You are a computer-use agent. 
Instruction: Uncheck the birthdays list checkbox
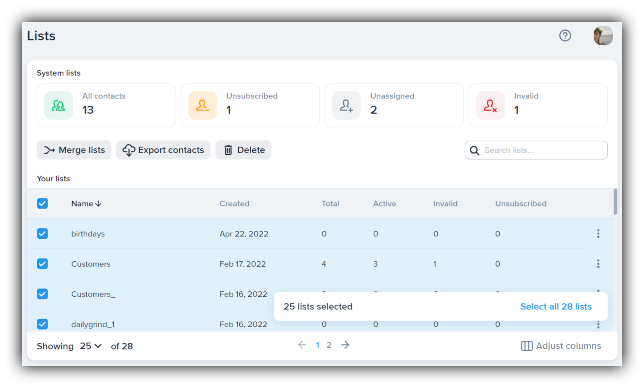point(42,234)
